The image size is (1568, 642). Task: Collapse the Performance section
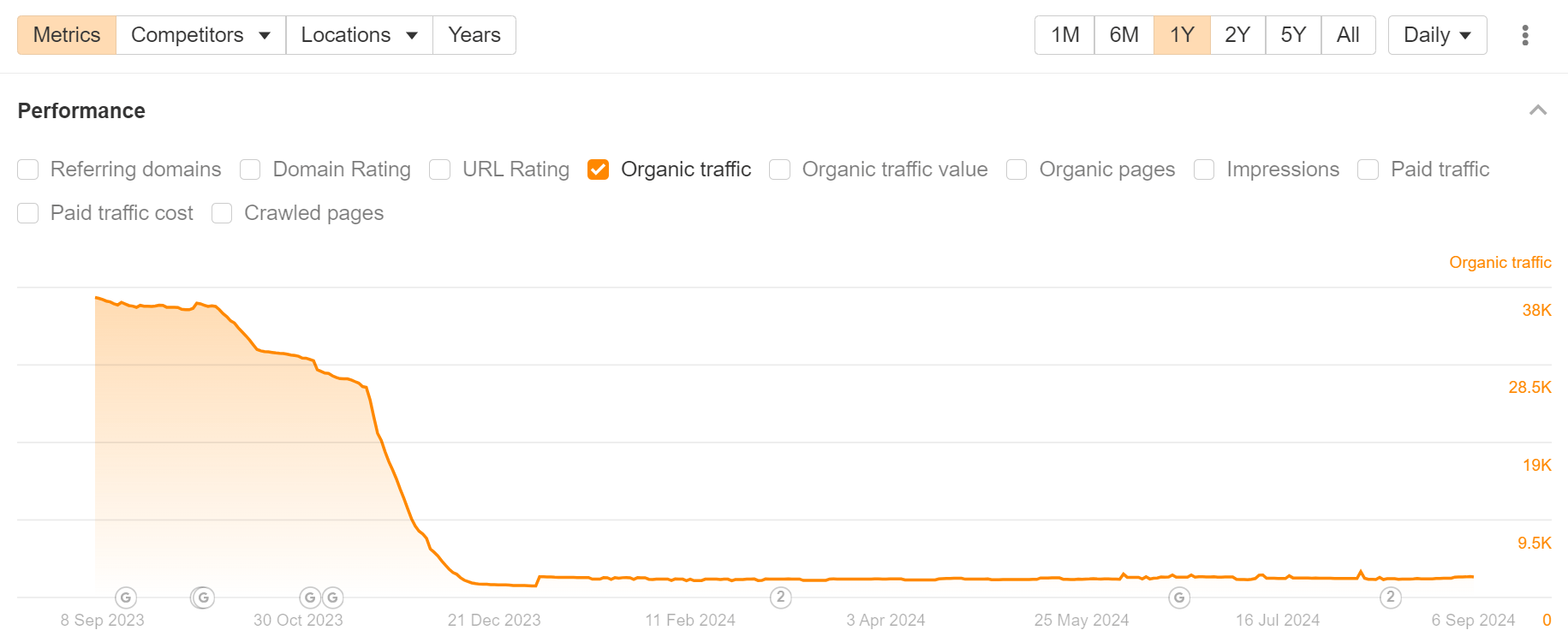coord(1539,110)
